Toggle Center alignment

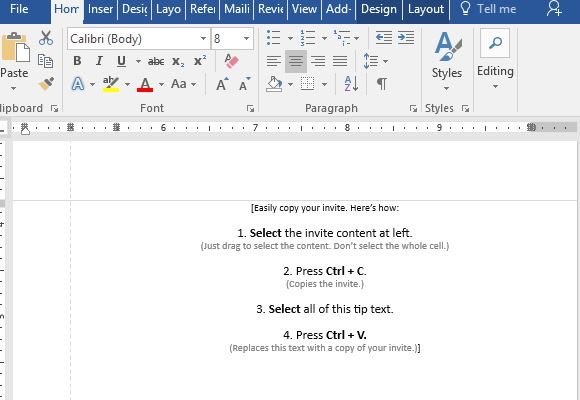pyautogui.click(x=296, y=61)
